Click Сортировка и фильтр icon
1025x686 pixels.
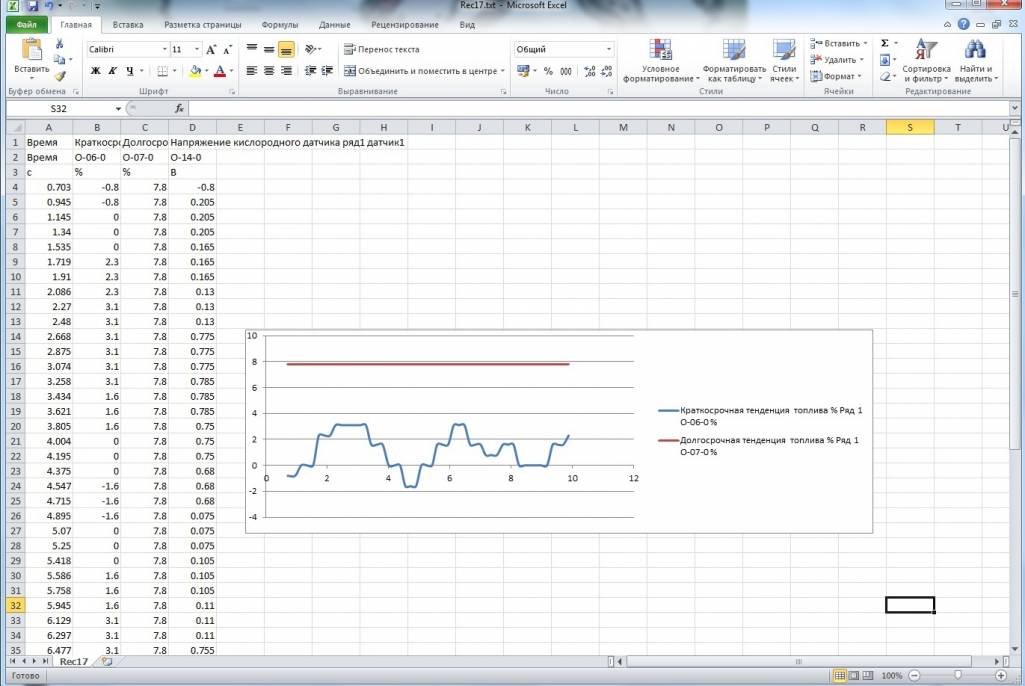[925, 61]
